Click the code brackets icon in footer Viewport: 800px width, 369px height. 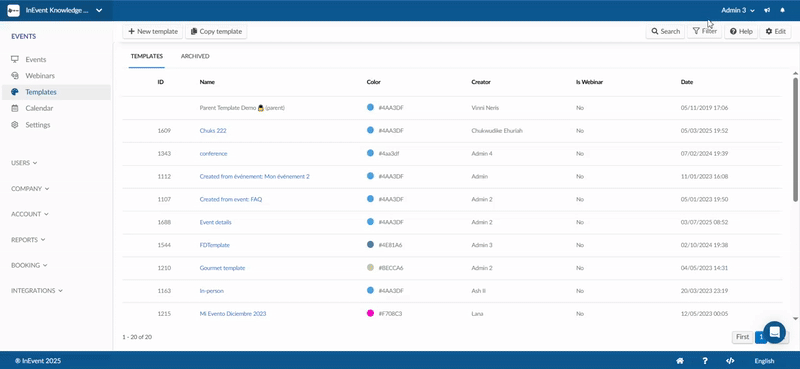pyautogui.click(x=730, y=361)
